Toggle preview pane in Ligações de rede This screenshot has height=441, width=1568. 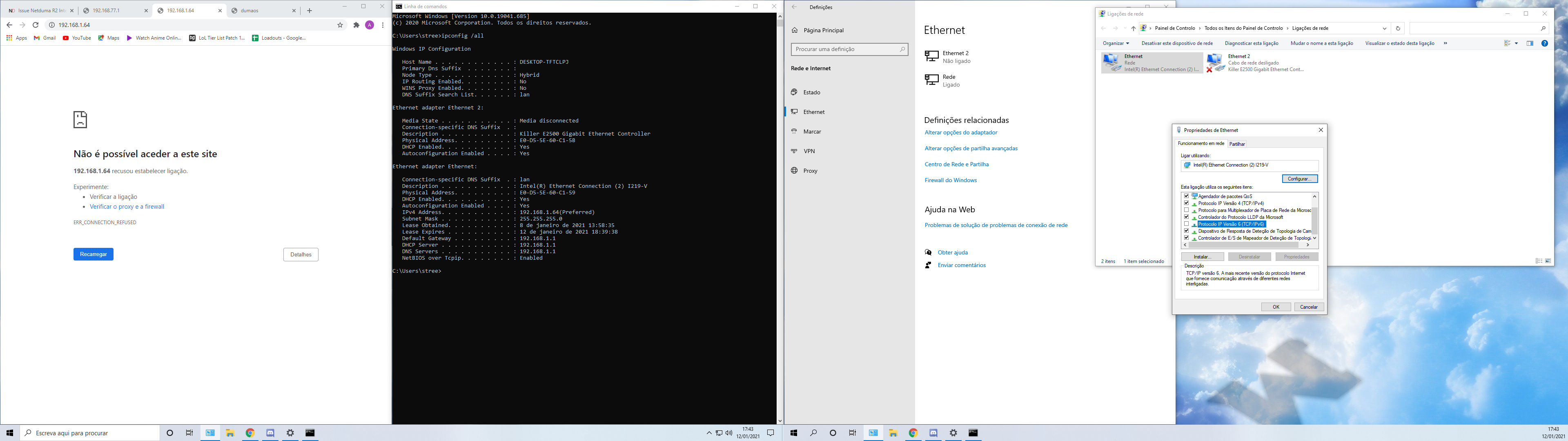1530,43
